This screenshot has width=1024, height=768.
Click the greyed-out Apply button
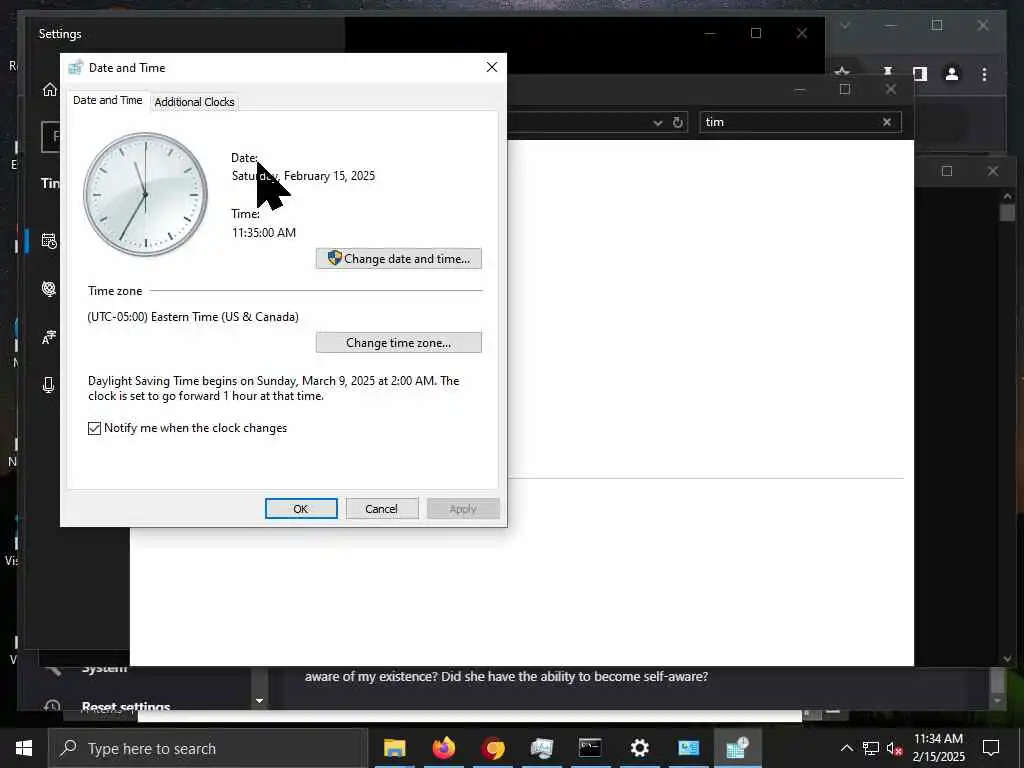463,509
